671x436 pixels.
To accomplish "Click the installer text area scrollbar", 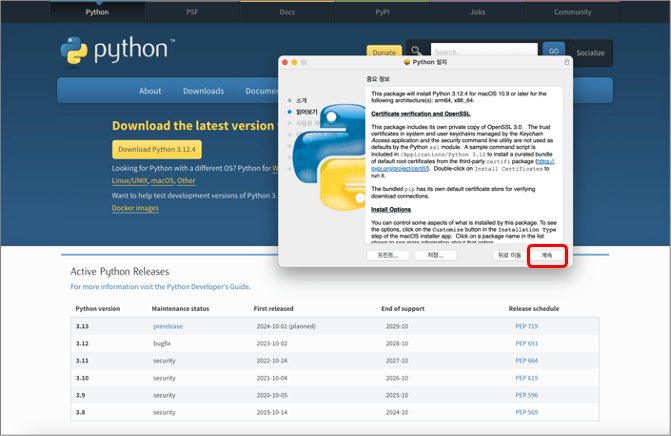I will click(x=563, y=160).
